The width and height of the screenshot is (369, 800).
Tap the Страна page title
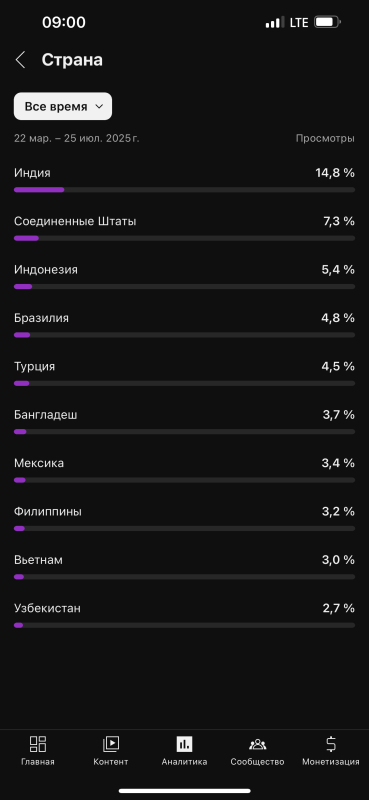pyautogui.click(x=72, y=60)
